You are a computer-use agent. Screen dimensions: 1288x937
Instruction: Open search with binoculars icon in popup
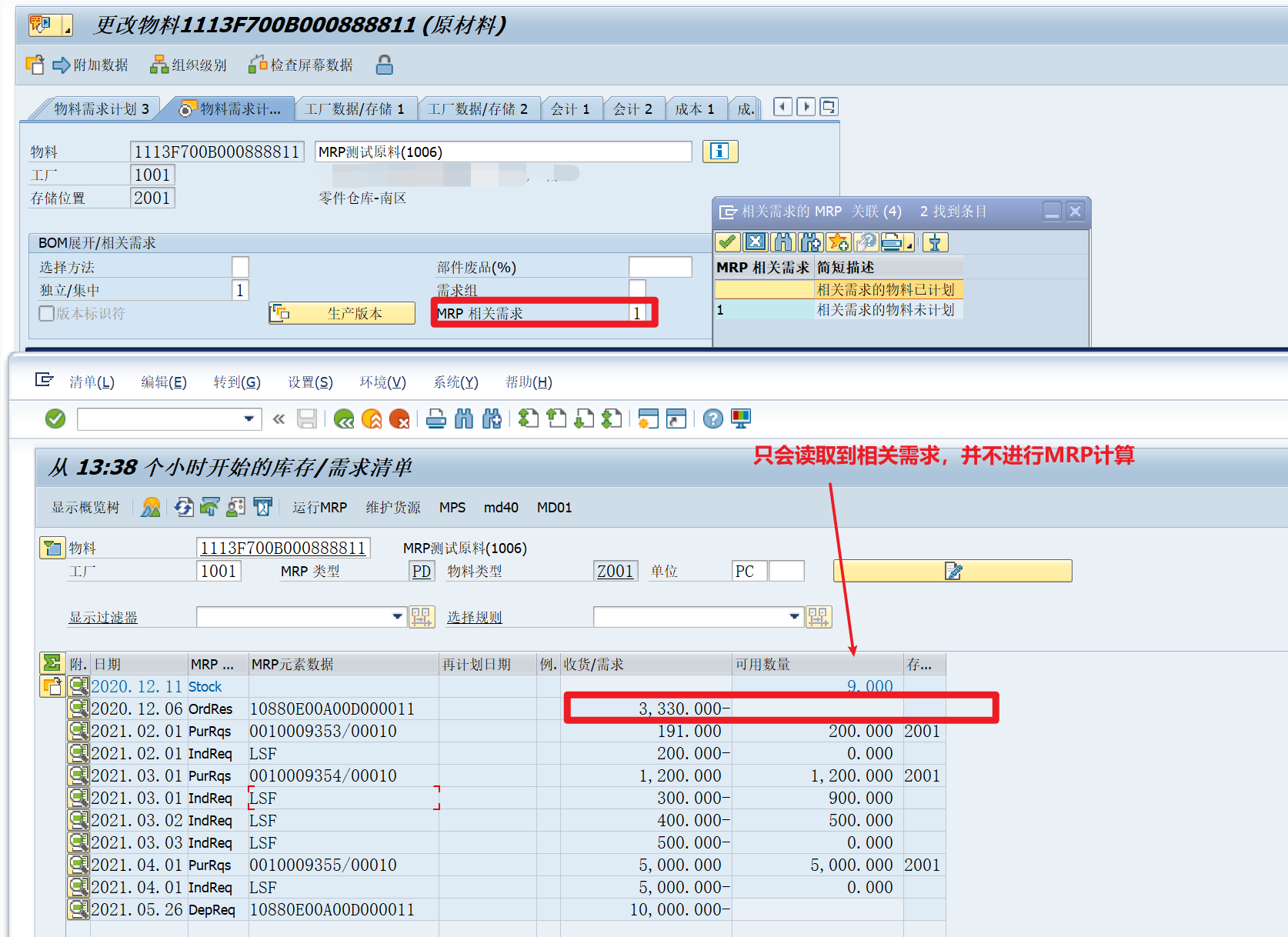tap(783, 242)
